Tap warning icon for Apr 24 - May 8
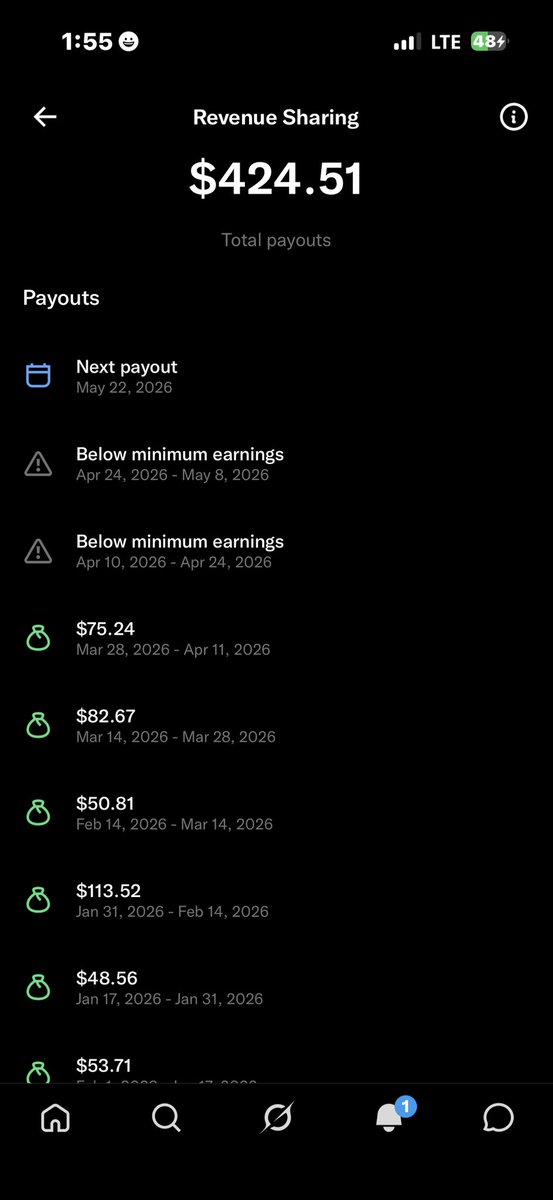 [x=38, y=463]
